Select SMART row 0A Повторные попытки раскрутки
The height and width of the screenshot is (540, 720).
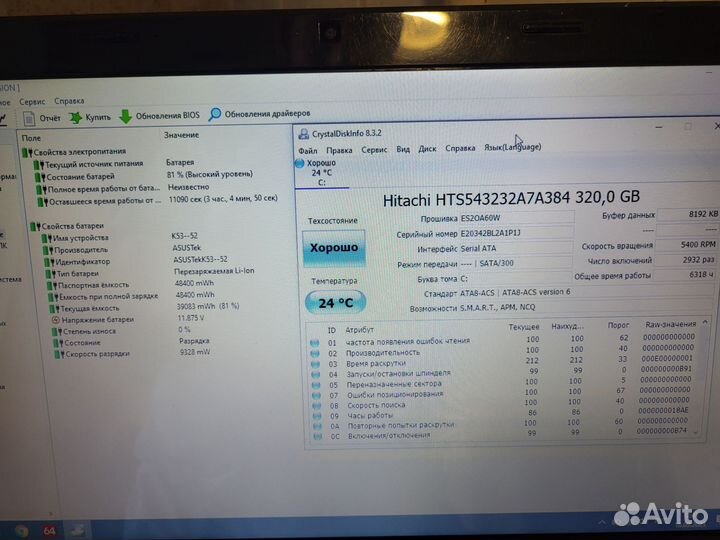[x=503, y=423]
